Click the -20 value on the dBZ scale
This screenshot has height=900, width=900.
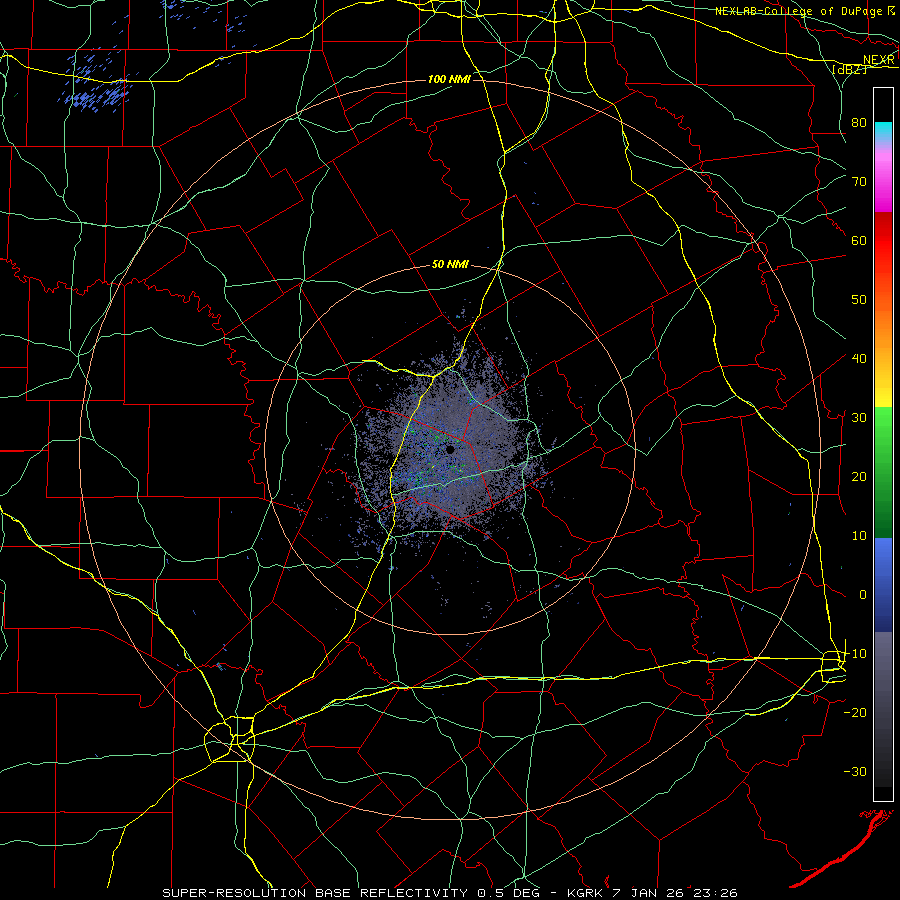[855, 713]
